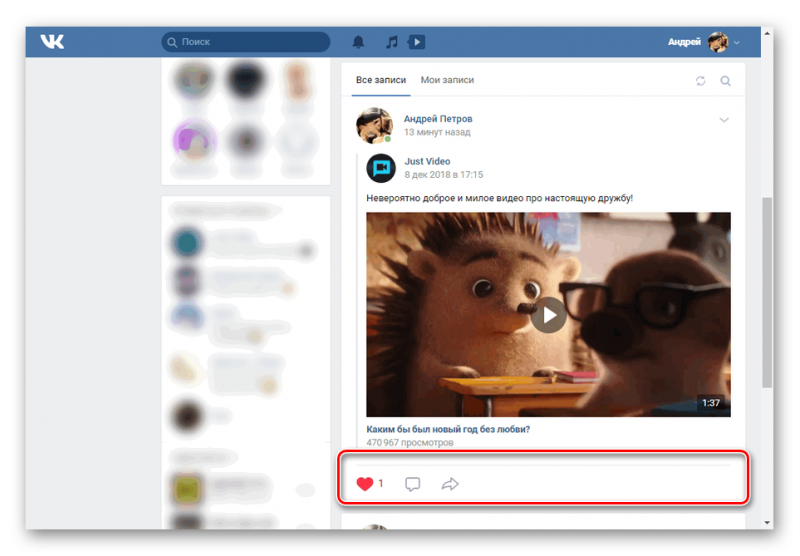Open the Just Video community avatar

(381, 168)
